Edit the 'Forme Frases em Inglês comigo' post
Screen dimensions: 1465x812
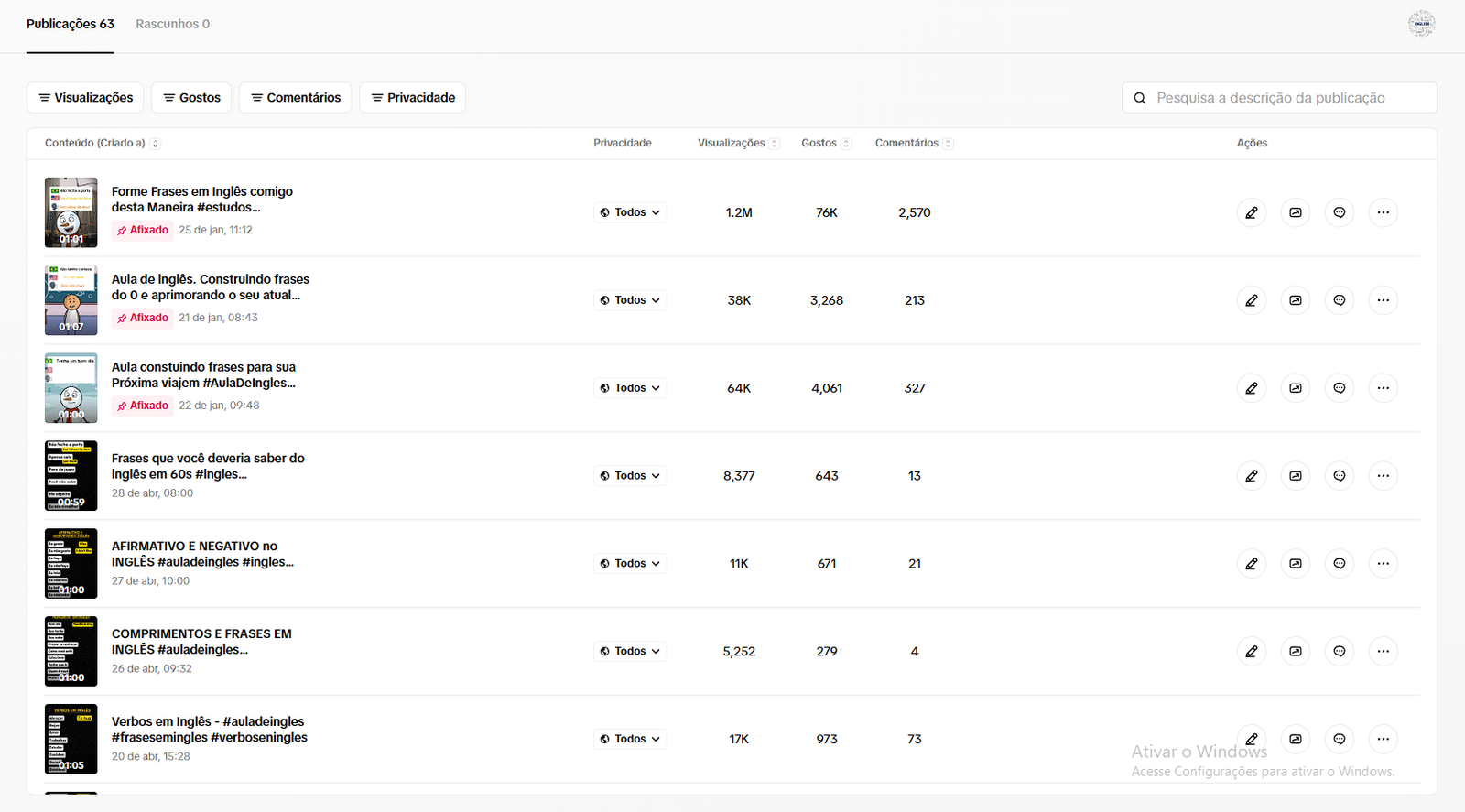coord(1251,212)
